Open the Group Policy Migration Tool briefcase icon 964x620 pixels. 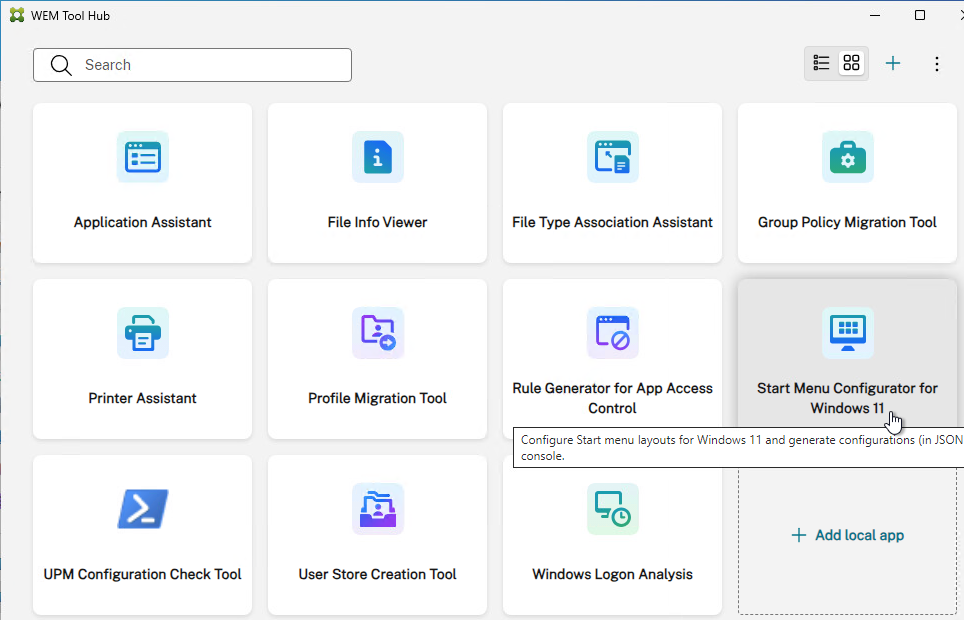(x=847, y=157)
